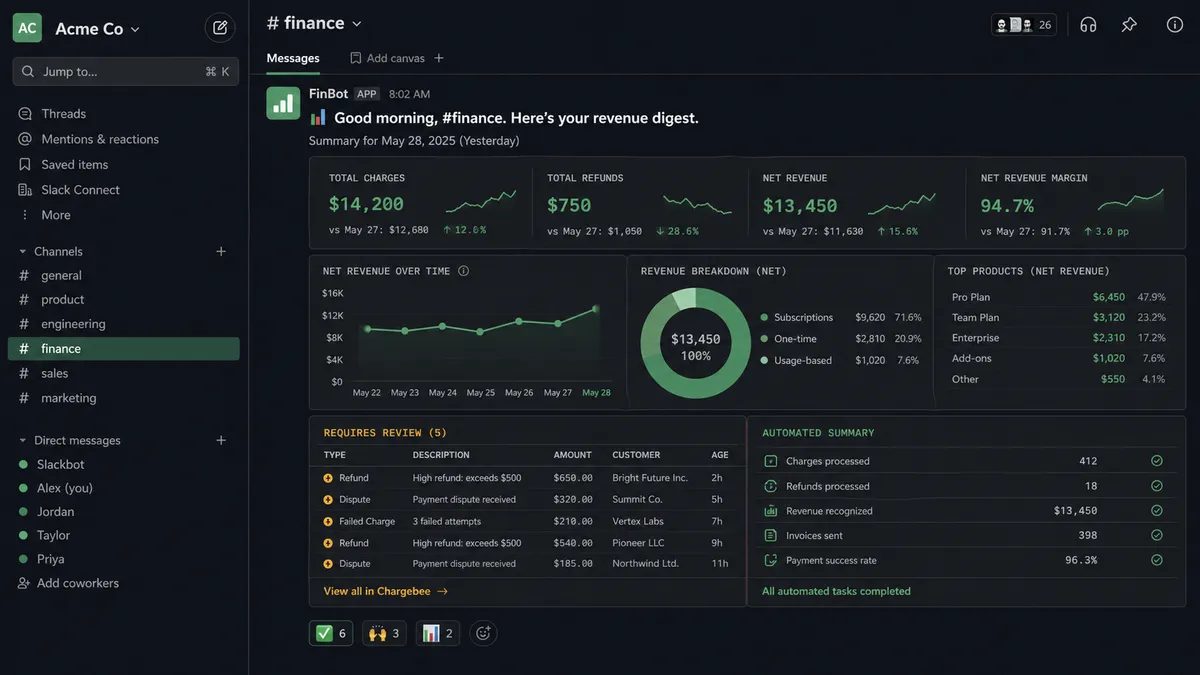Image resolution: width=1200 pixels, height=675 pixels.
Task: Click the Summit Co. dispute warning icon
Action: (328, 500)
